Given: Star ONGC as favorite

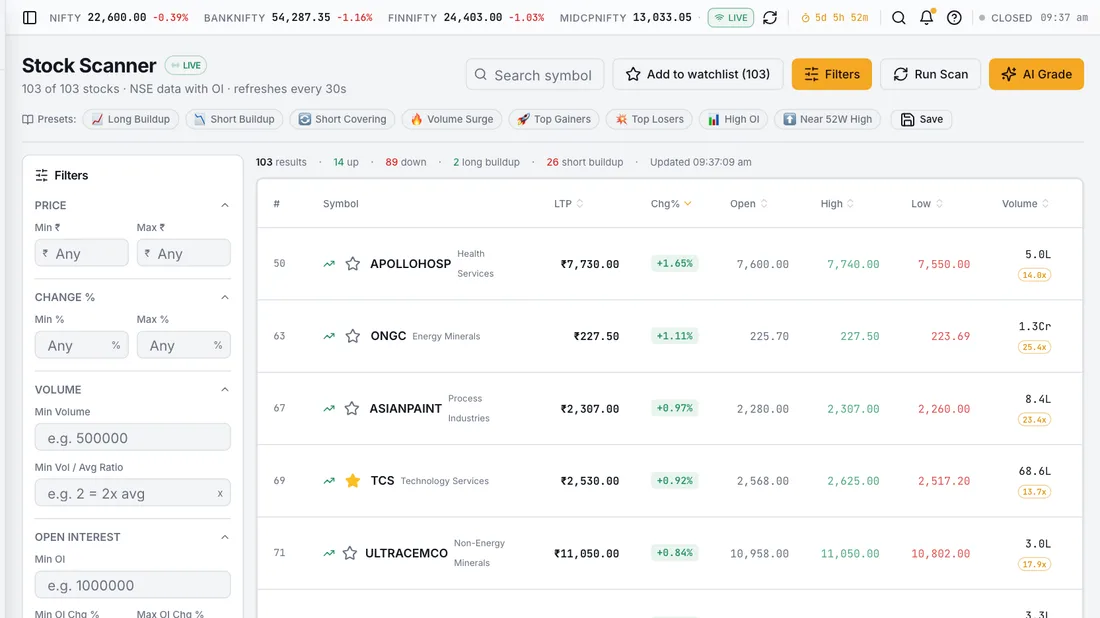Looking at the screenshot, I should click(353, 336).
